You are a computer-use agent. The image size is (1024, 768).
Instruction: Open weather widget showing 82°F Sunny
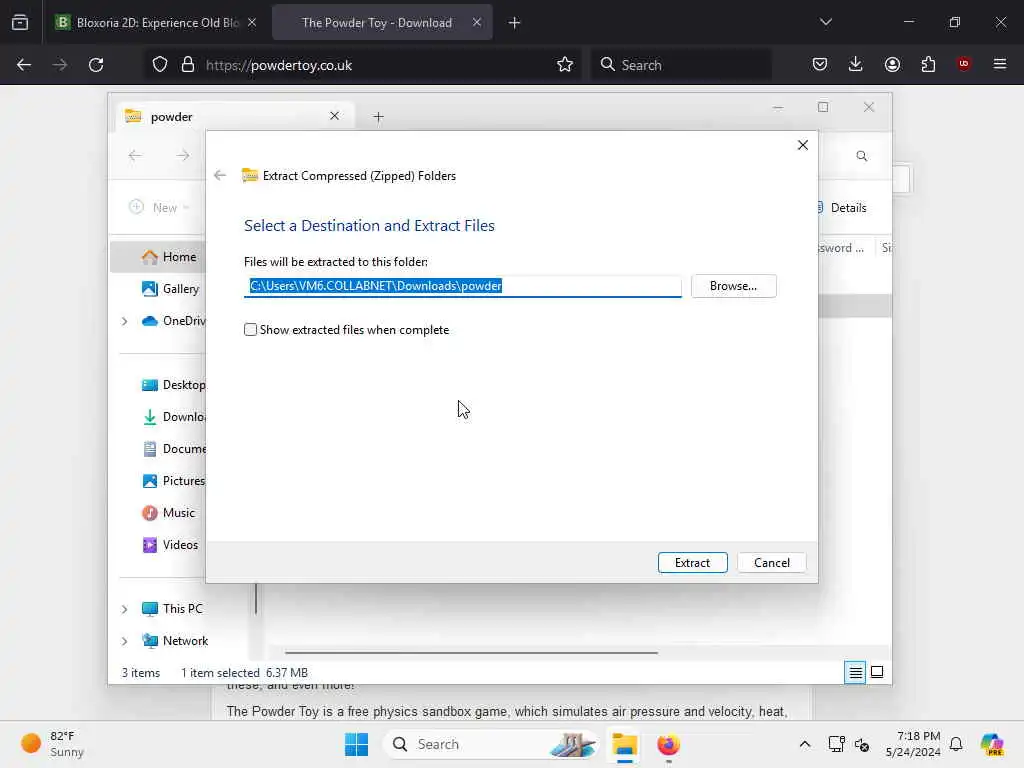[52, 744]
